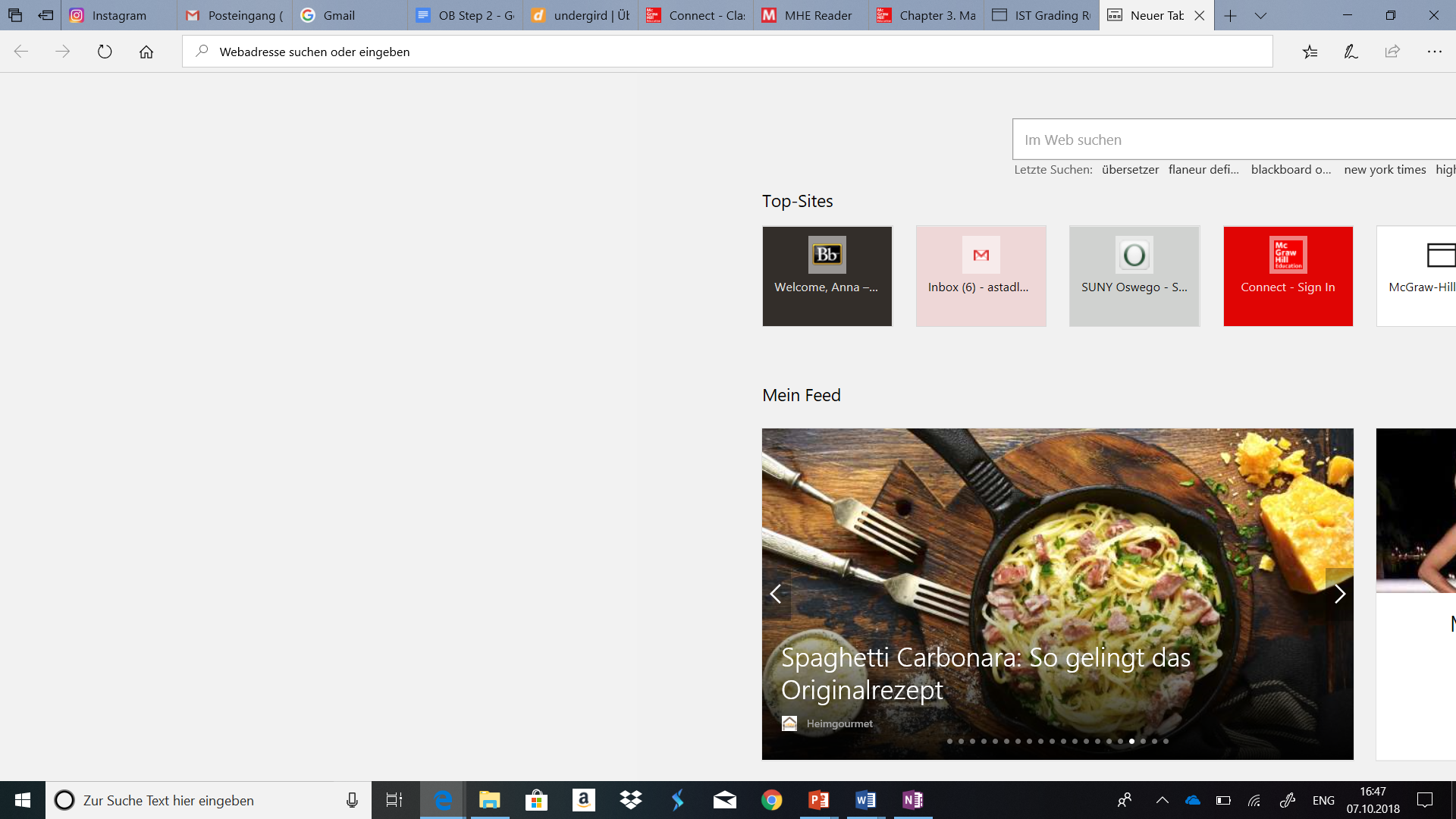Select the highlighted carousel pagination dot
This screenshot has height=819, width=1456.
(1131, 741)
